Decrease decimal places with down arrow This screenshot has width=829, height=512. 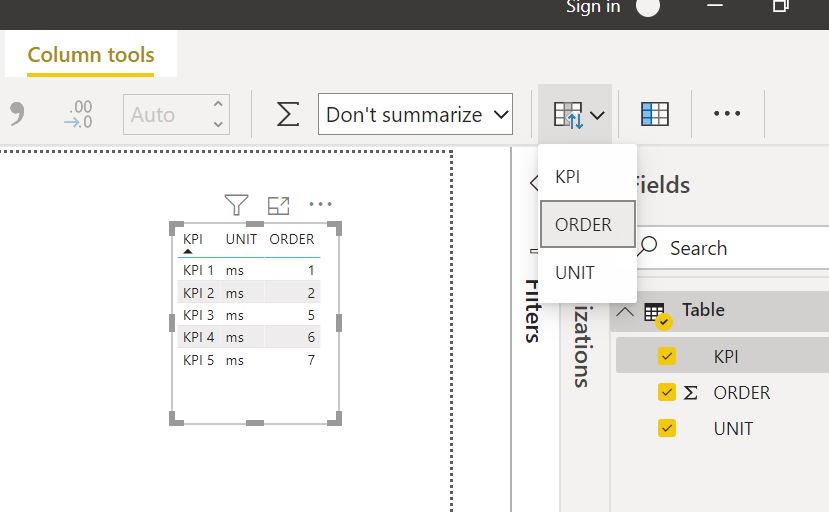click(218, 124)
